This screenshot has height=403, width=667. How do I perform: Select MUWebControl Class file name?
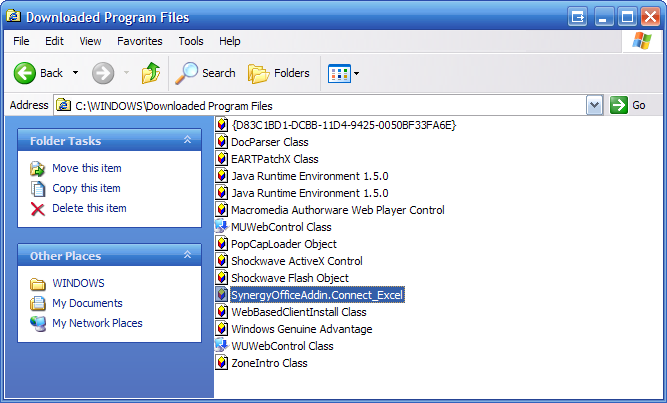click(x=281, y=227)
